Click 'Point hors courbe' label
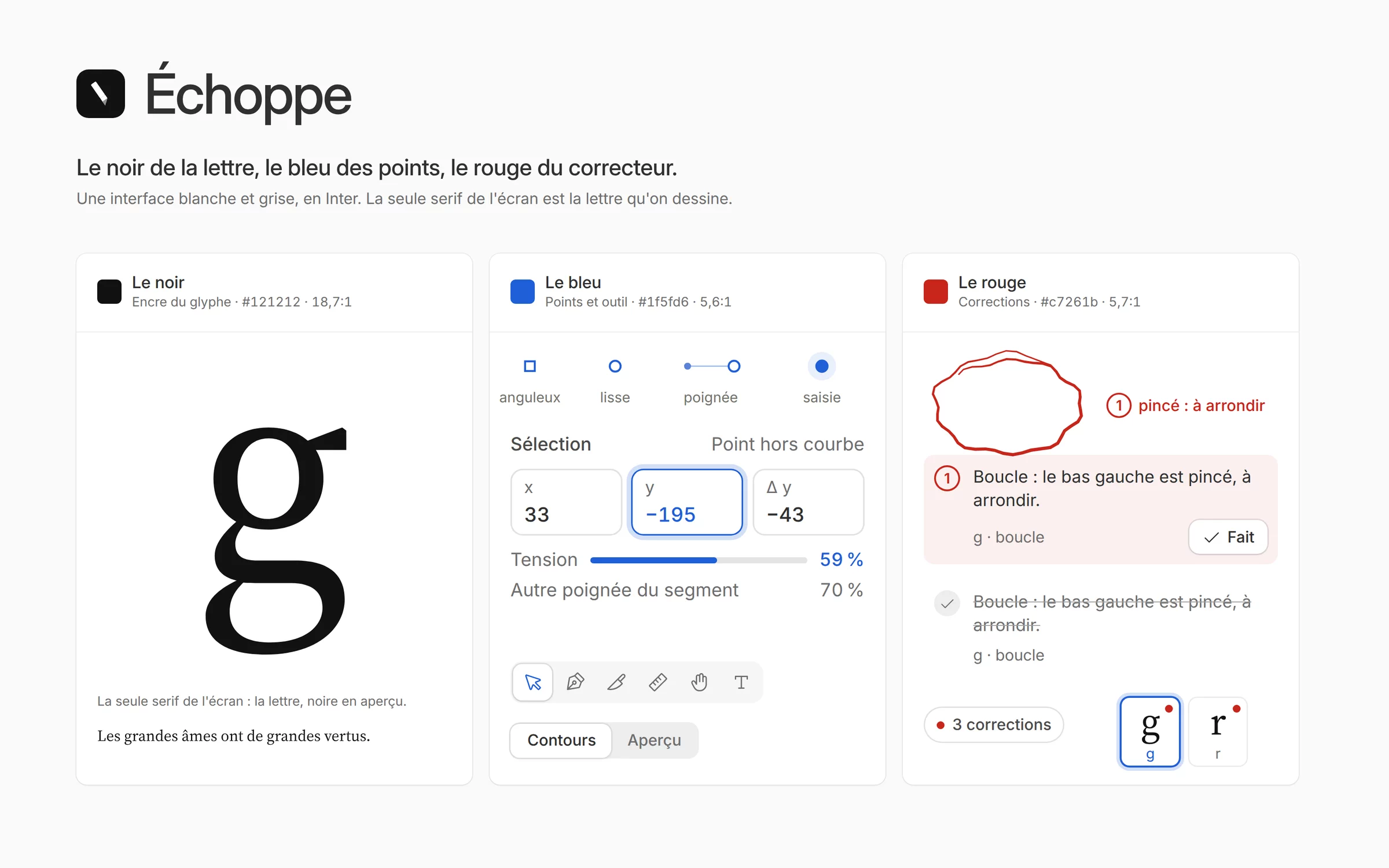The width and height of the screenshot is (1389, 868). click(x=788, y=444)
